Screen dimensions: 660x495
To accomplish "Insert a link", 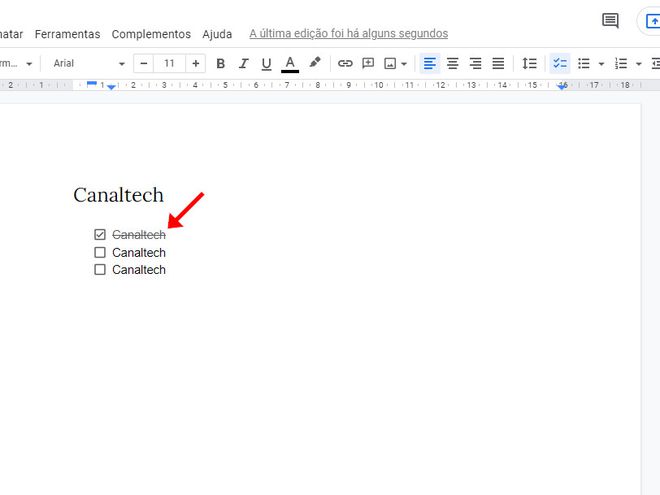I will [345, 64].
